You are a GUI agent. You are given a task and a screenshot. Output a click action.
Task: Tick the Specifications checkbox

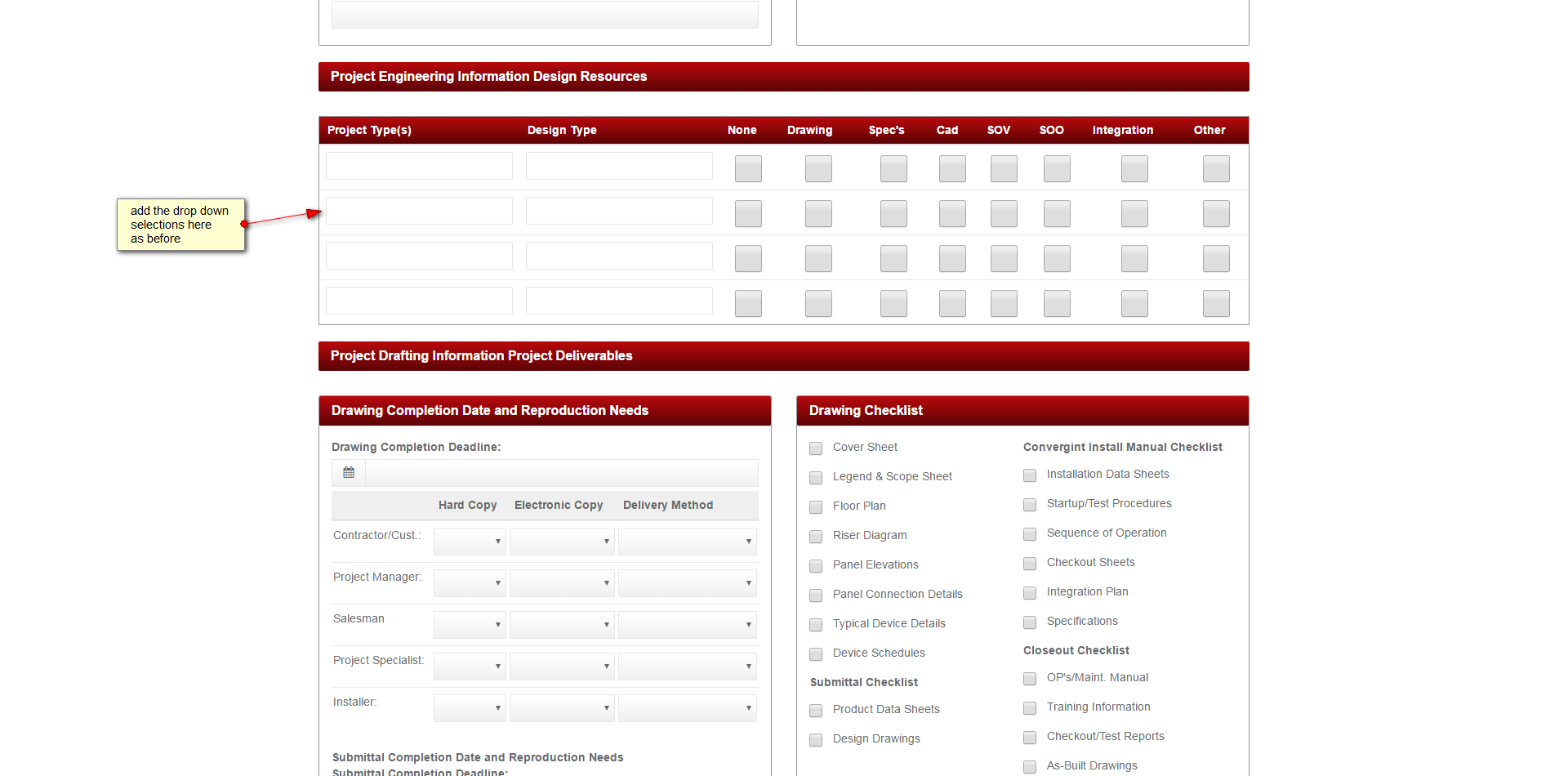pos(1030,622)
